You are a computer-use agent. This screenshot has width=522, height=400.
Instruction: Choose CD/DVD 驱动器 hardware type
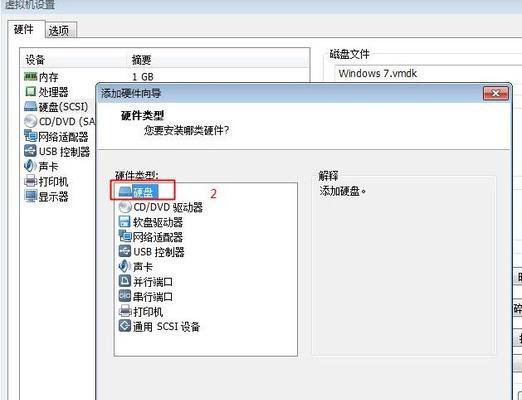(161, 207)
